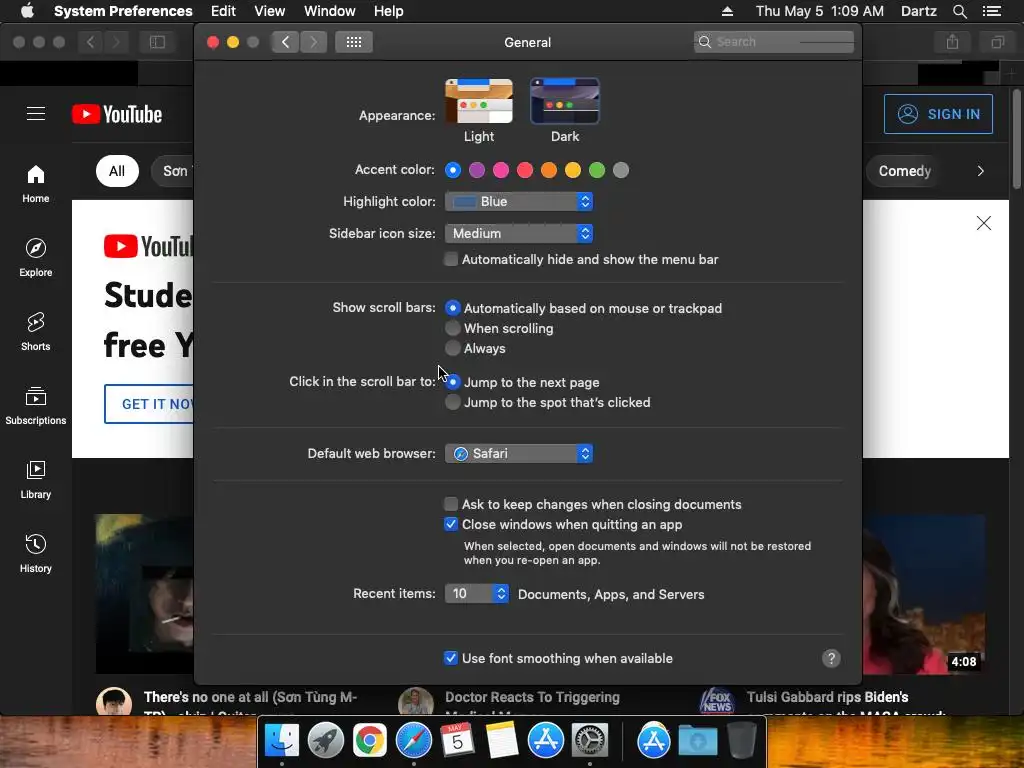Viewport: 1024px width, 768px height.
Task: Select the purple accent color
Action: 477,170
